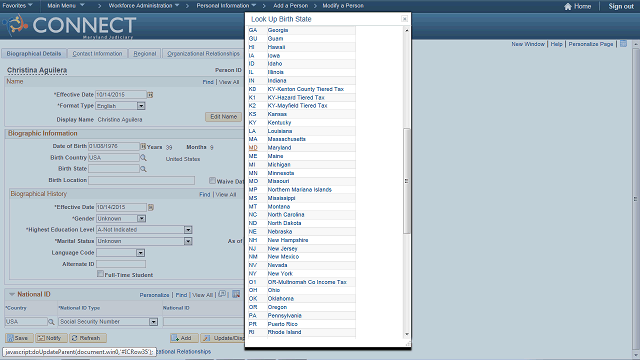Click the Edit Name button

[x=223, y=117]
